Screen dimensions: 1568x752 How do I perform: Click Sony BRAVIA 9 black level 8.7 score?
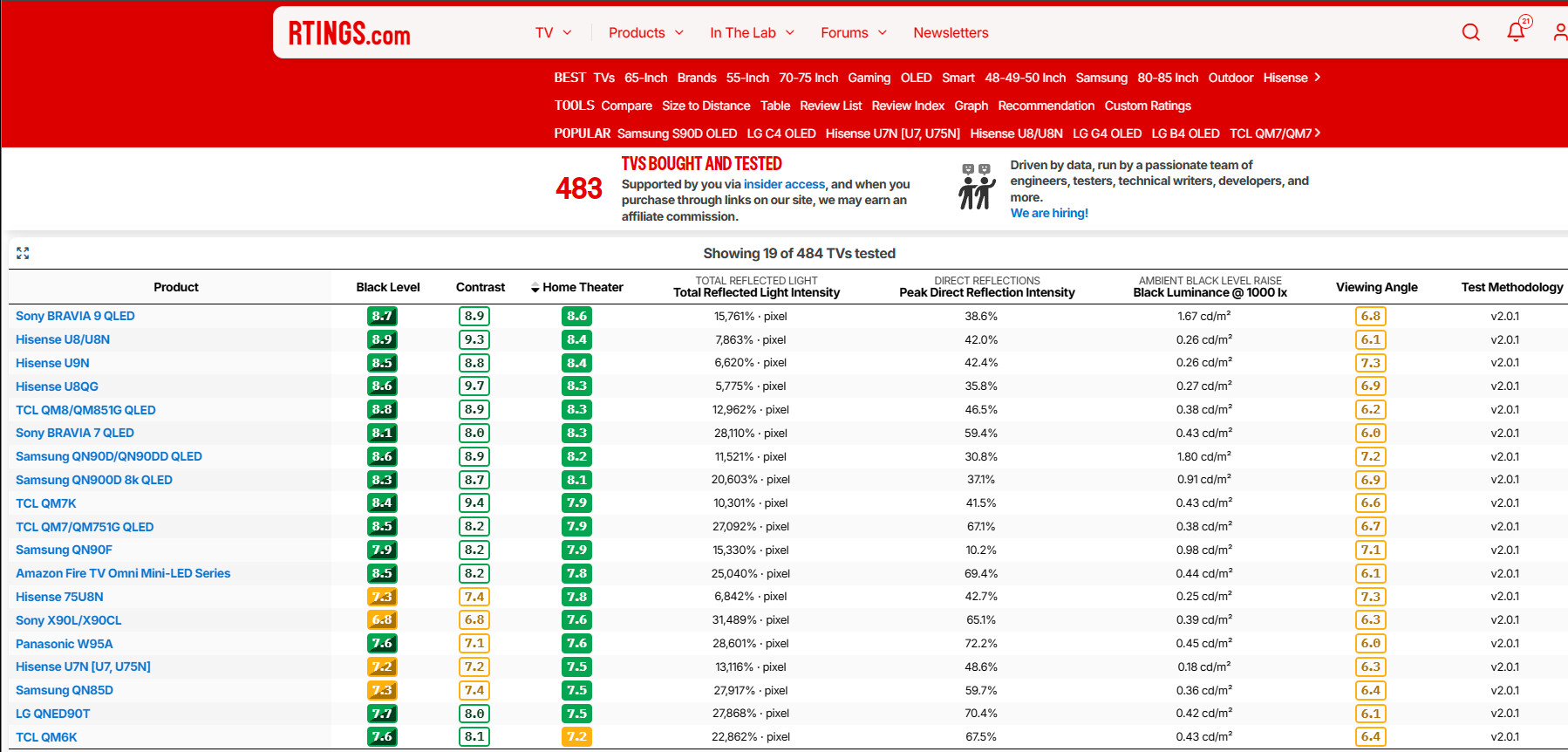click(x=382, y=316)
